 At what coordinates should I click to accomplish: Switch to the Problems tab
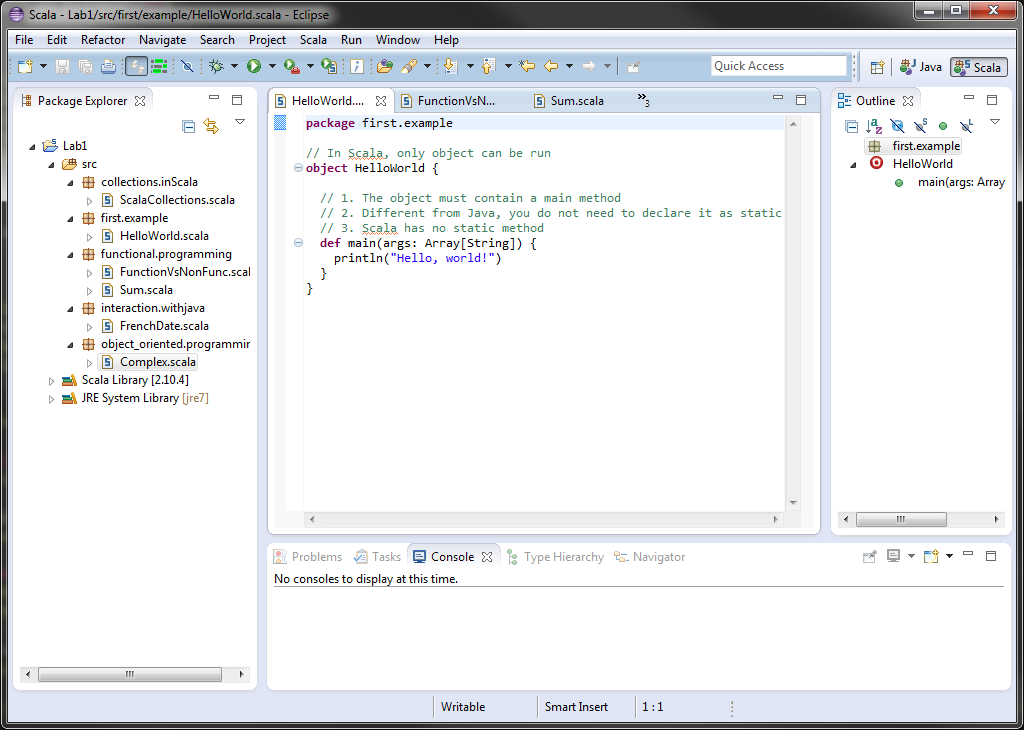coord(308,557)
